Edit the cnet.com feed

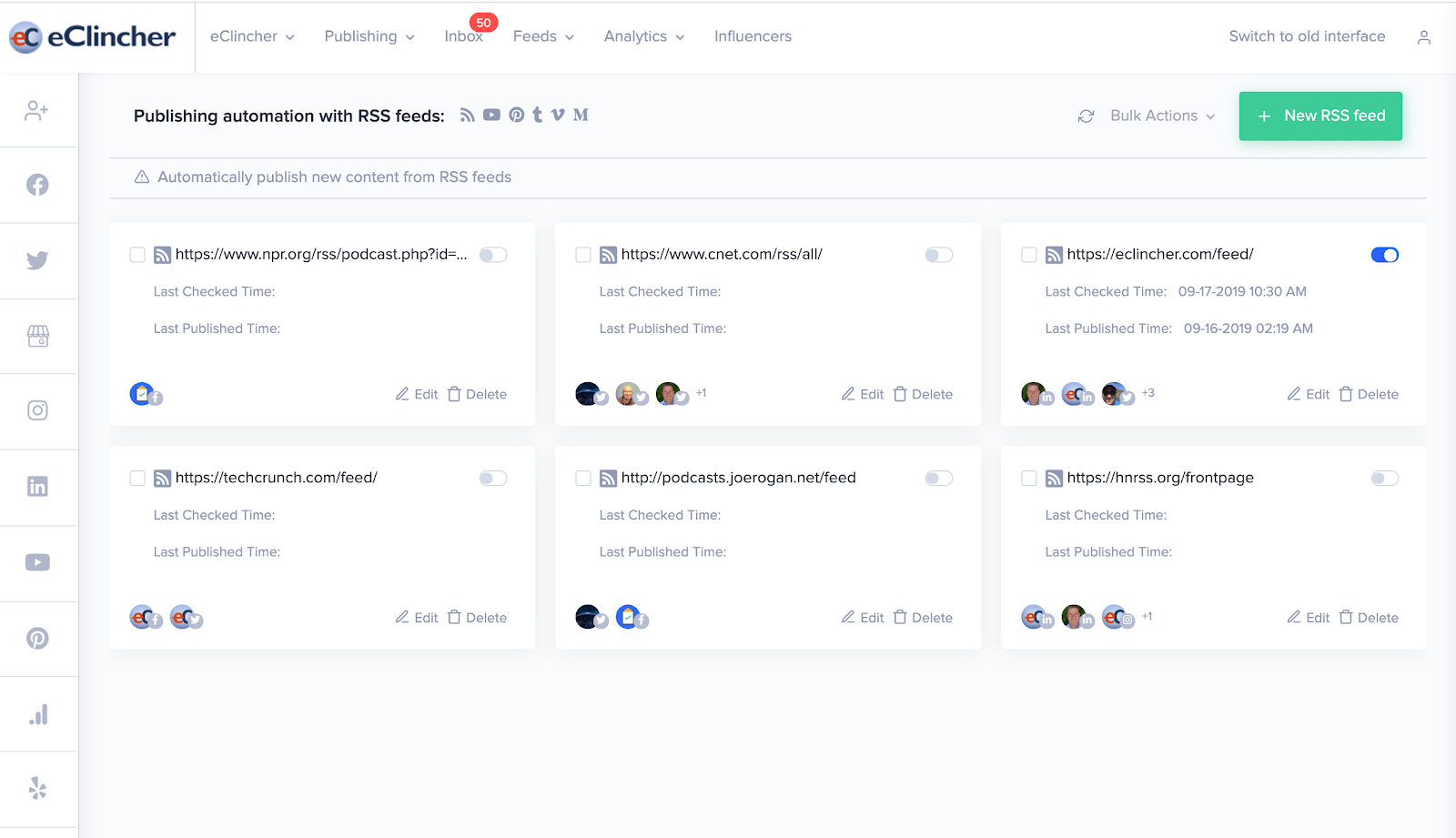863,394
